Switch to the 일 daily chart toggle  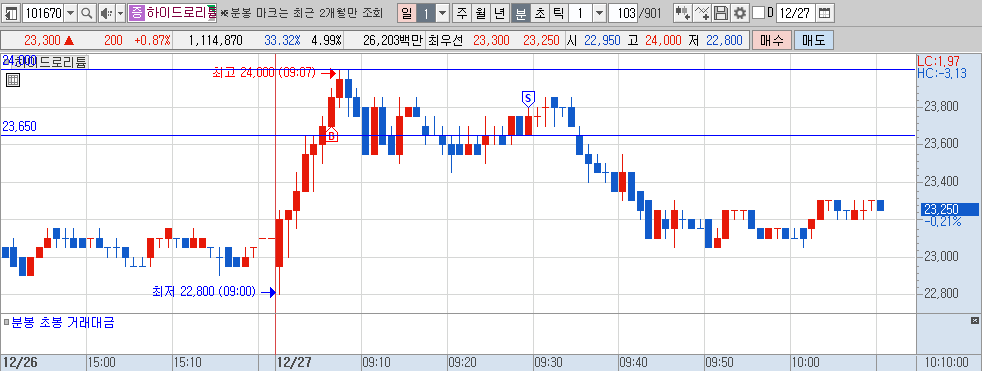(407, 13)
